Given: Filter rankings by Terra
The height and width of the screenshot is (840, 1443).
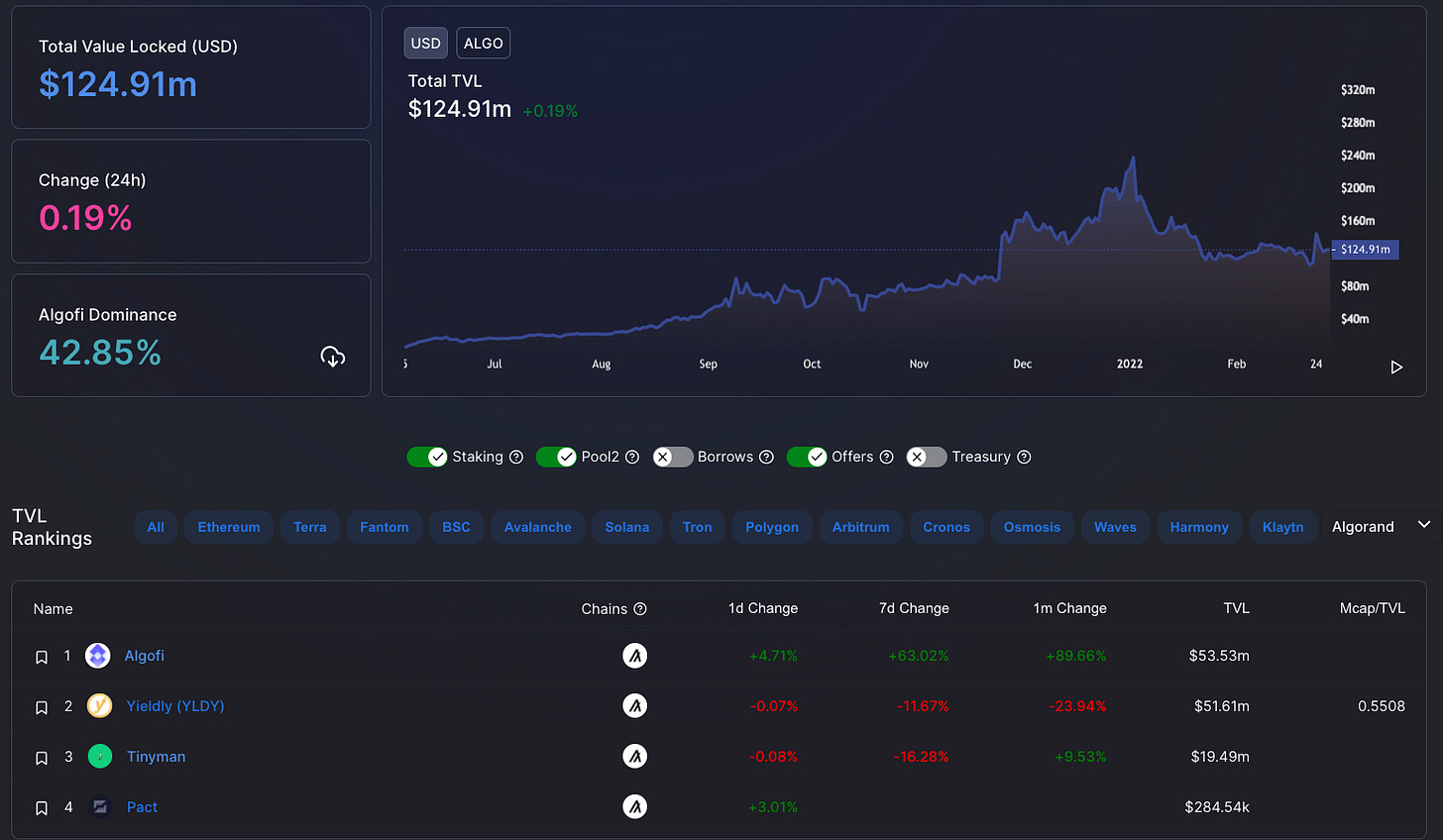Looking at the screenshot, I should tap(310, 527).
